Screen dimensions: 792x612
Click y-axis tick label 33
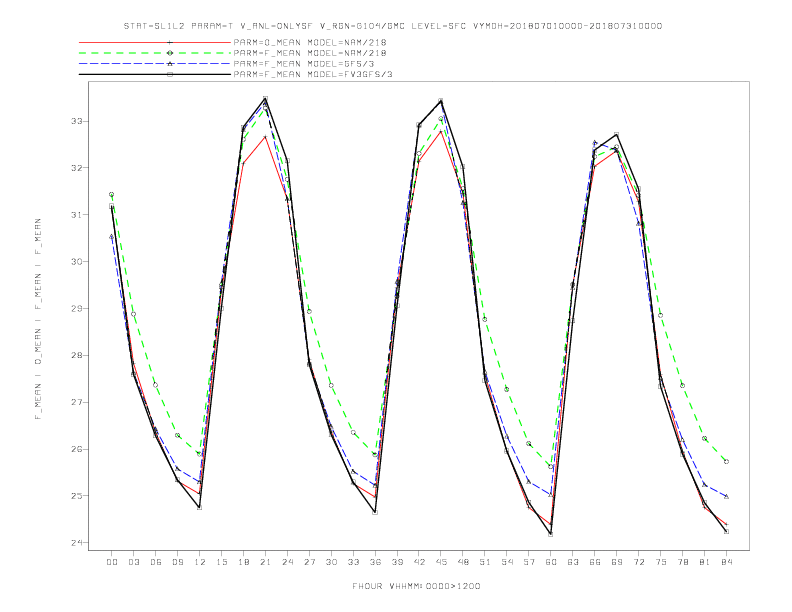(77, 121)
